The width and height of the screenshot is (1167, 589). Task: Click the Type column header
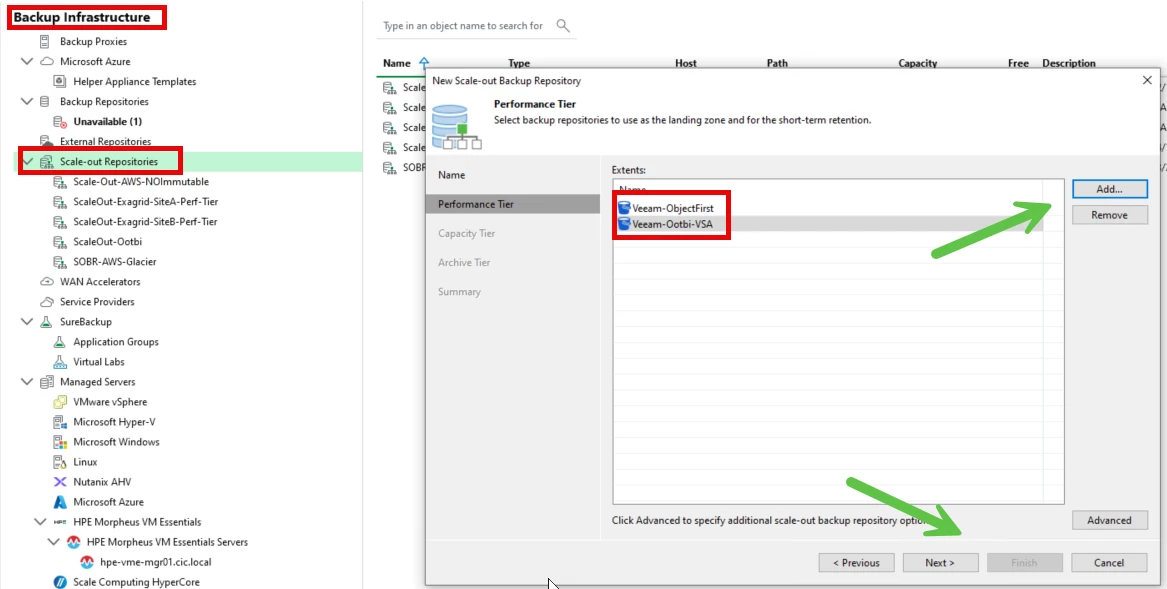519,63
